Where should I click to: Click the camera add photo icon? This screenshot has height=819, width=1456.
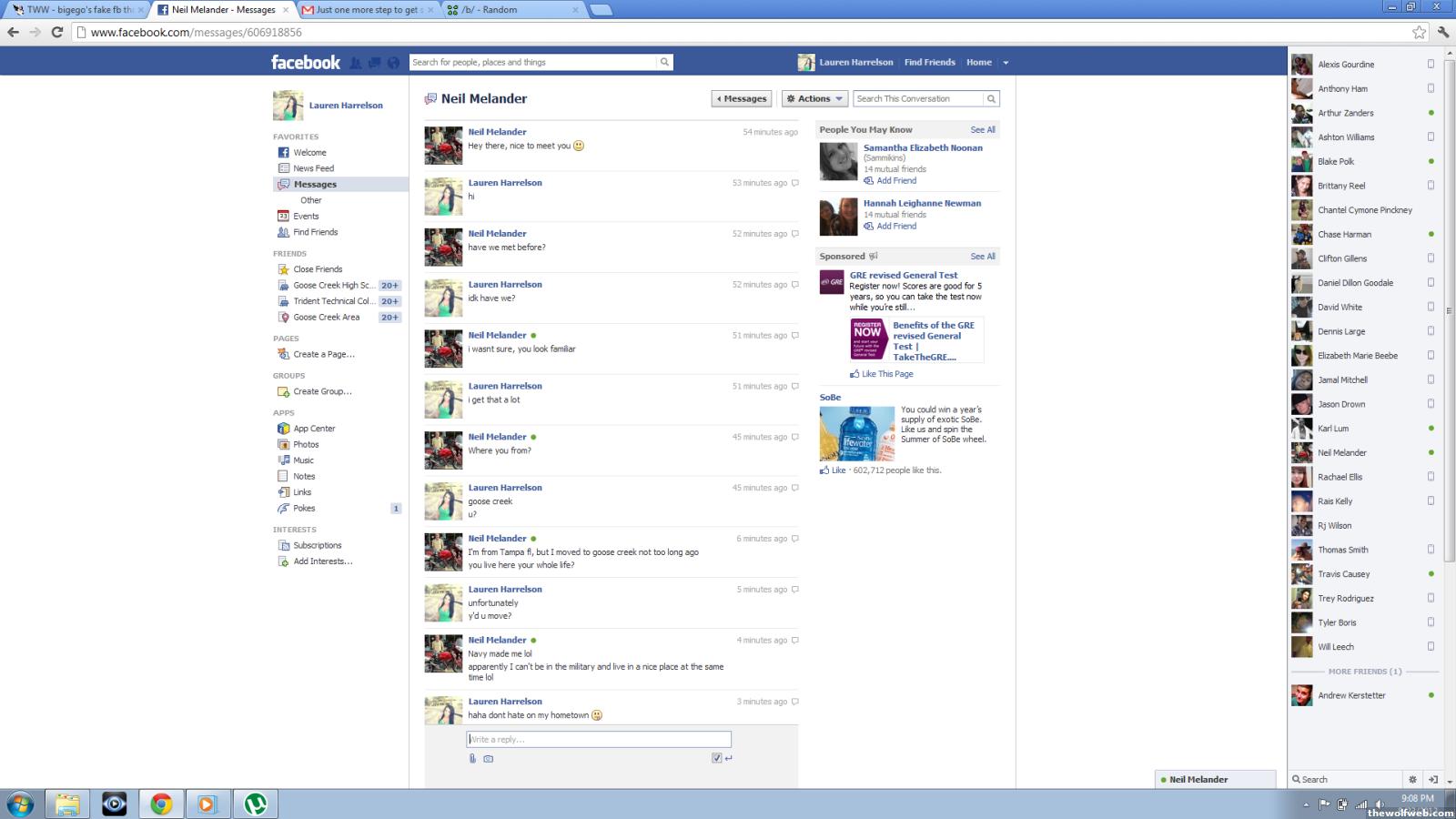489,758
